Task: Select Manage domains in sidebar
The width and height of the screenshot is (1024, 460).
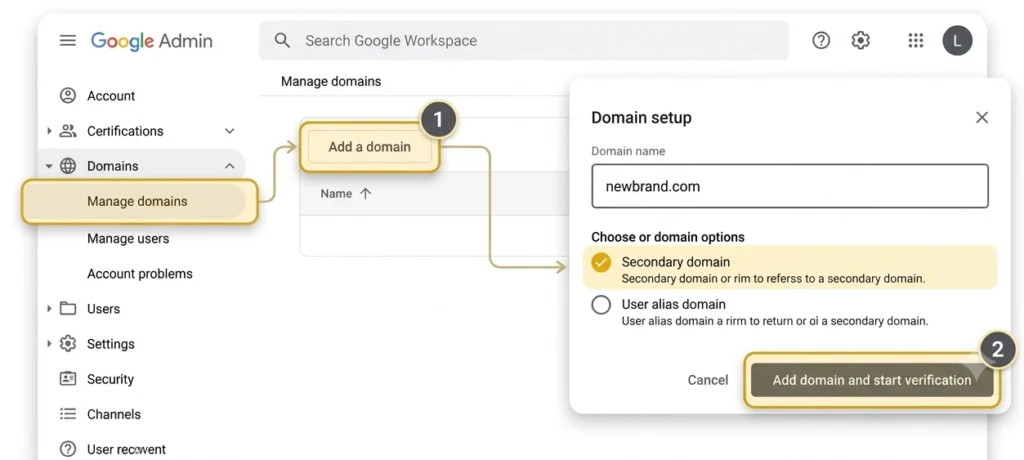Action: 140,201
